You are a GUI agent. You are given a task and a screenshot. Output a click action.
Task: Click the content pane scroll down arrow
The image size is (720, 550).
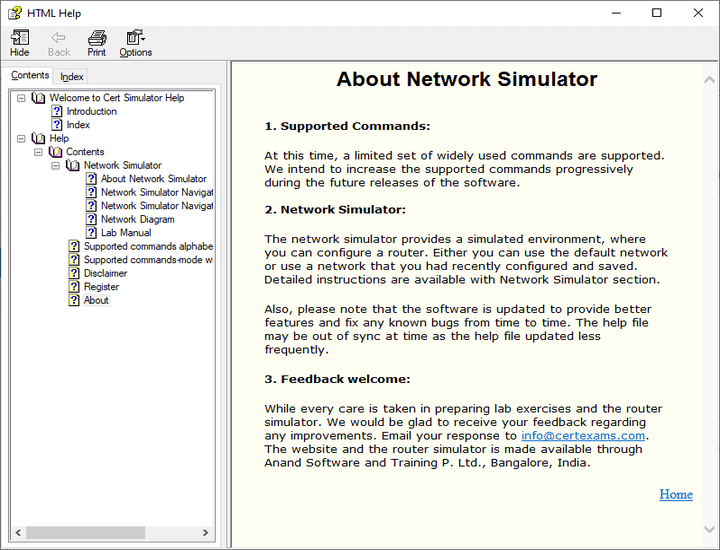click(x=709, y=529)
